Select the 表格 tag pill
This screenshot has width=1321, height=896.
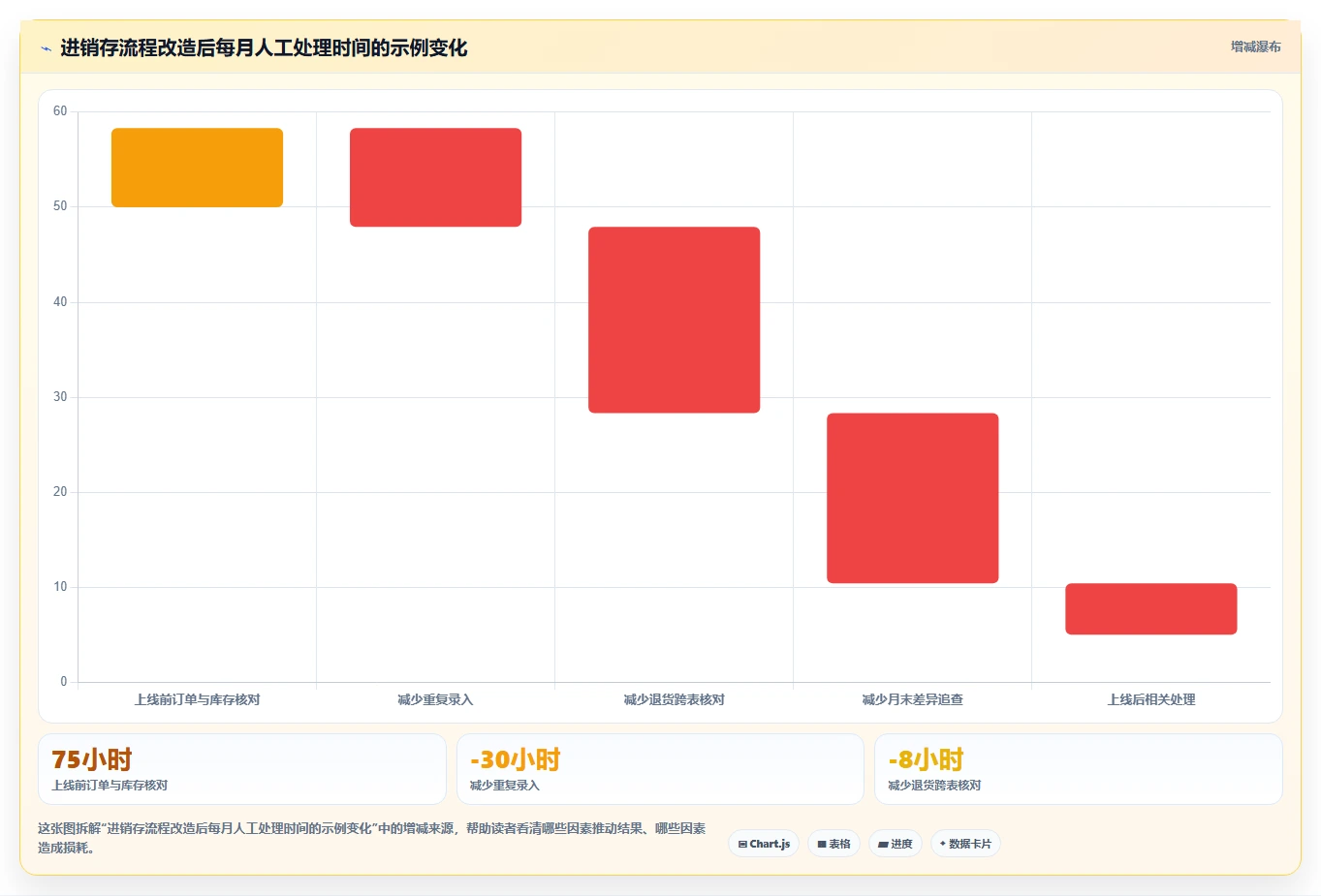coord(833,844)
